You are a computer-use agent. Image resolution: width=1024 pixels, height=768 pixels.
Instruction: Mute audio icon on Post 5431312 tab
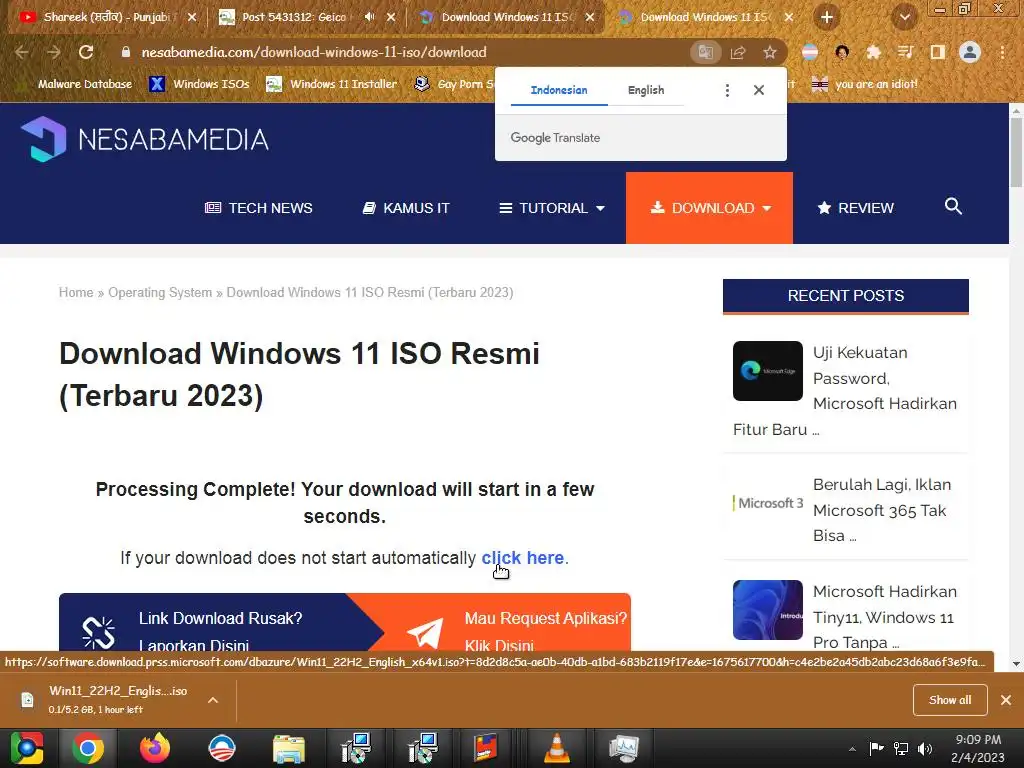tap(369, 17)
